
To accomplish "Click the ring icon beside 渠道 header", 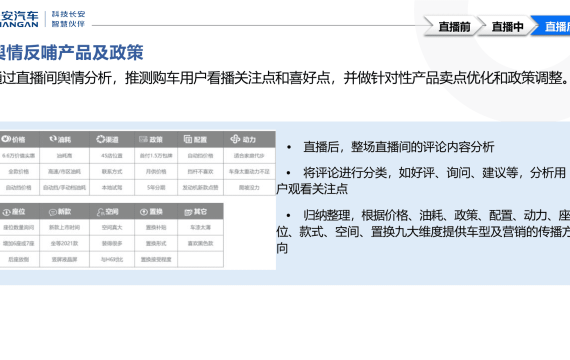I will (100, 139).
